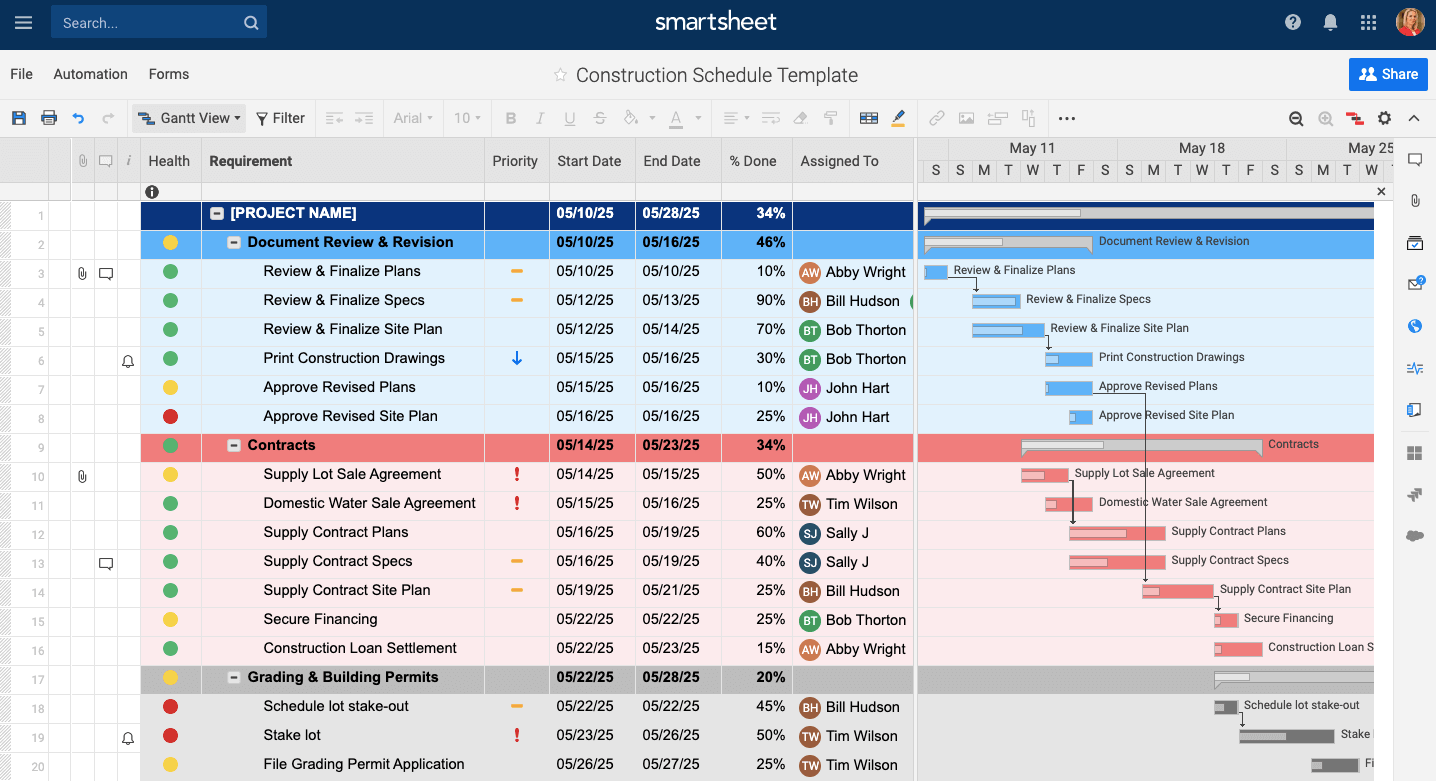Open the Gantt View dropdown

[189, 118]
